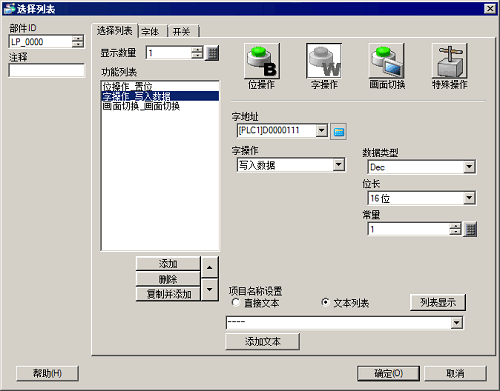
Task: Click the 部件ID LP_0000 field
Action: [41, 42]
